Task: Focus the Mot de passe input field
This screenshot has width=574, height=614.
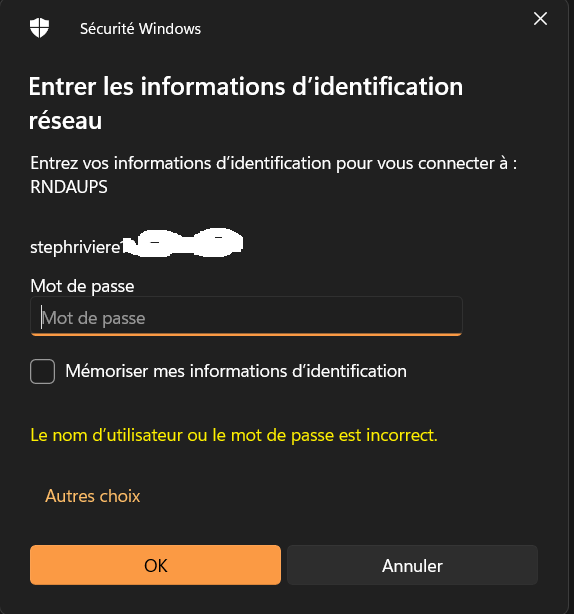Action: click(246, 316)
